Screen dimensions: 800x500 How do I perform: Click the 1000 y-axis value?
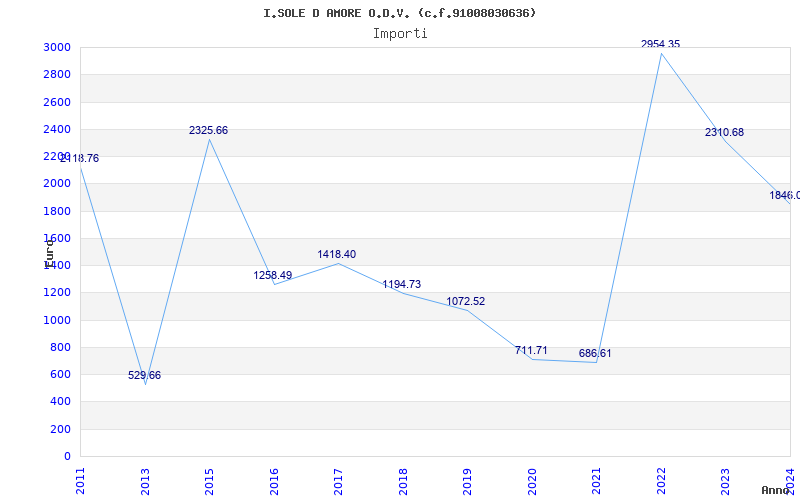[58, 320]
